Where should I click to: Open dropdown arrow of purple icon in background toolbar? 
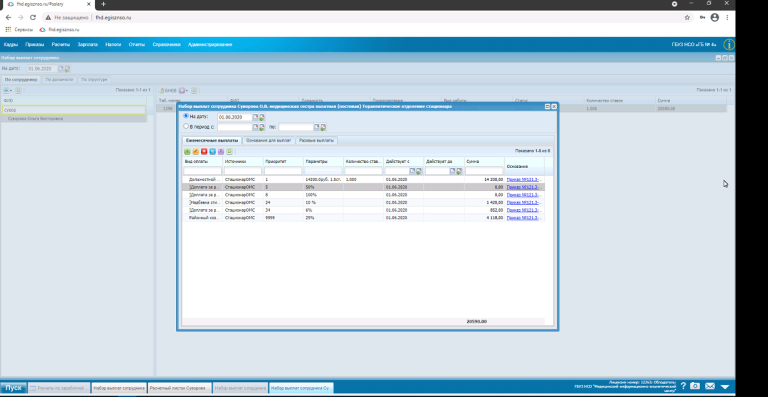click(187, 91)
